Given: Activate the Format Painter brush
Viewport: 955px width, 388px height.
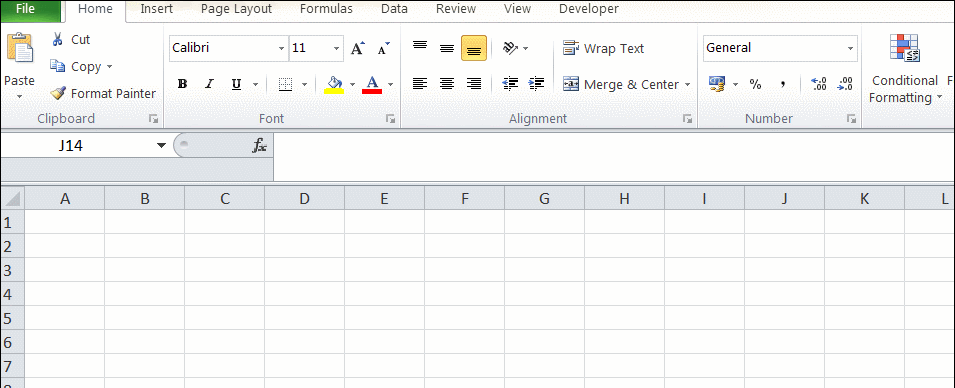Looking at the screenshot, I should coord(58,93).
